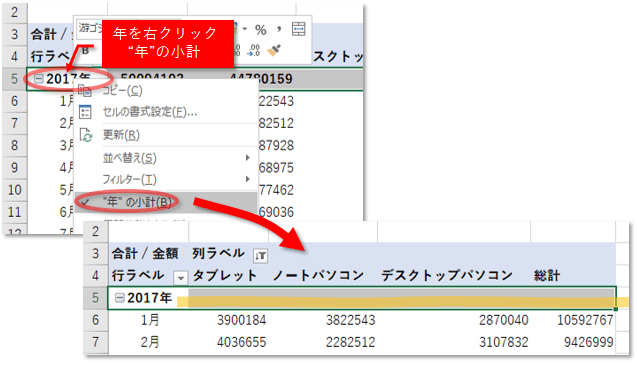Click row header 7 in lower table

point(95,342)
